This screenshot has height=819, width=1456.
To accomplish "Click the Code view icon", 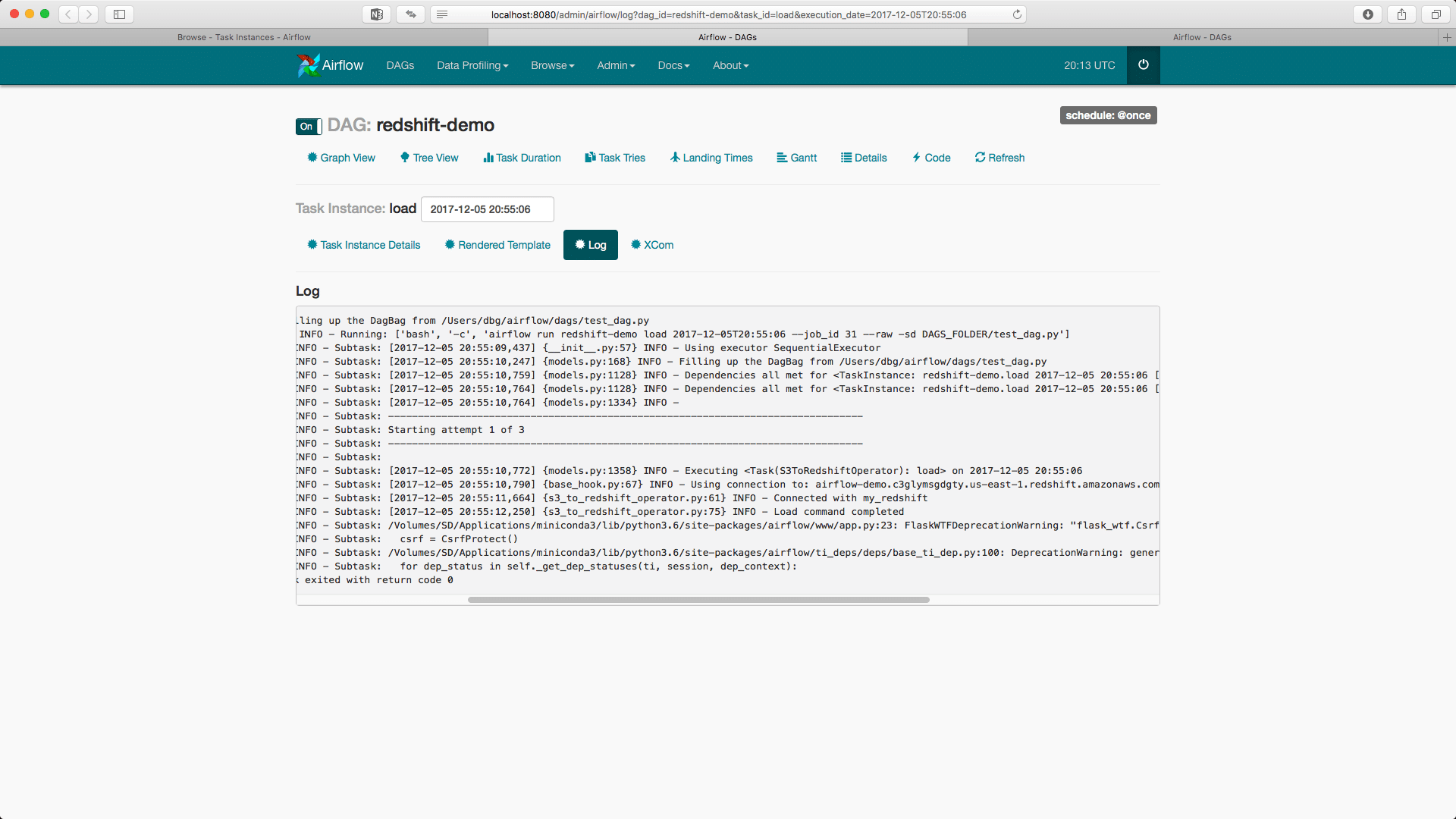I will 916,157.
